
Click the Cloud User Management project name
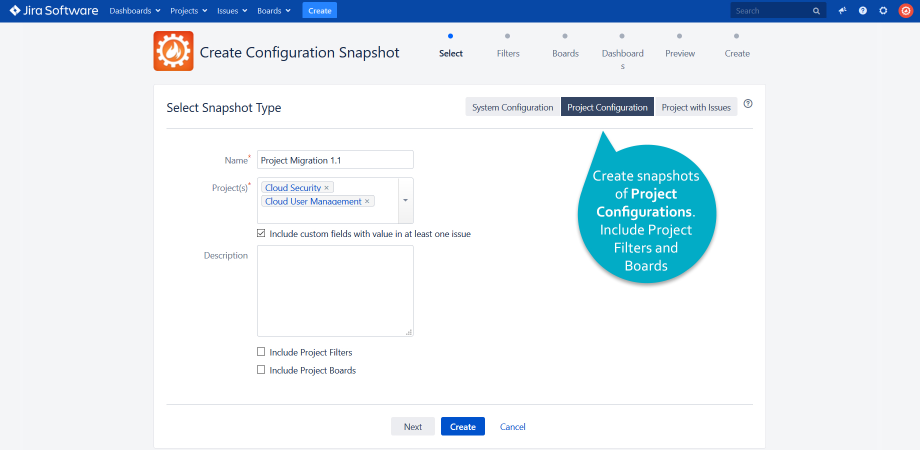(313, 201)
